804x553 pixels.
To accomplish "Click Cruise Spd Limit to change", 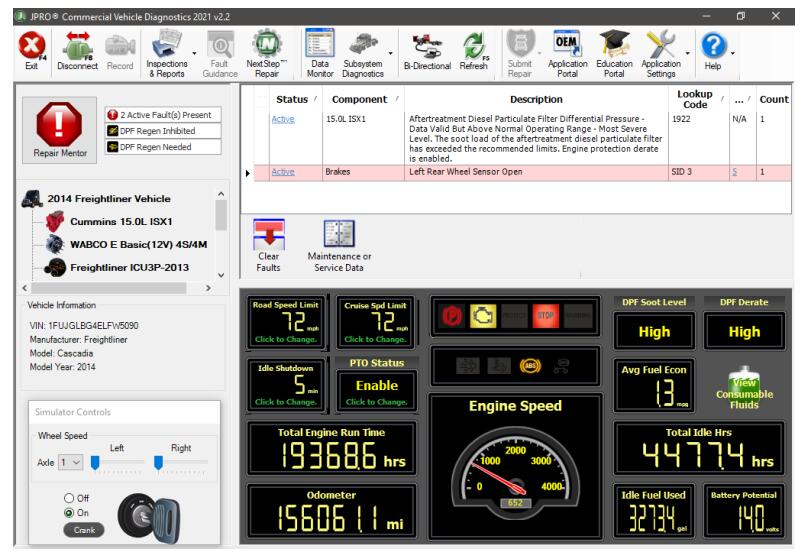I will click(375, 322).
